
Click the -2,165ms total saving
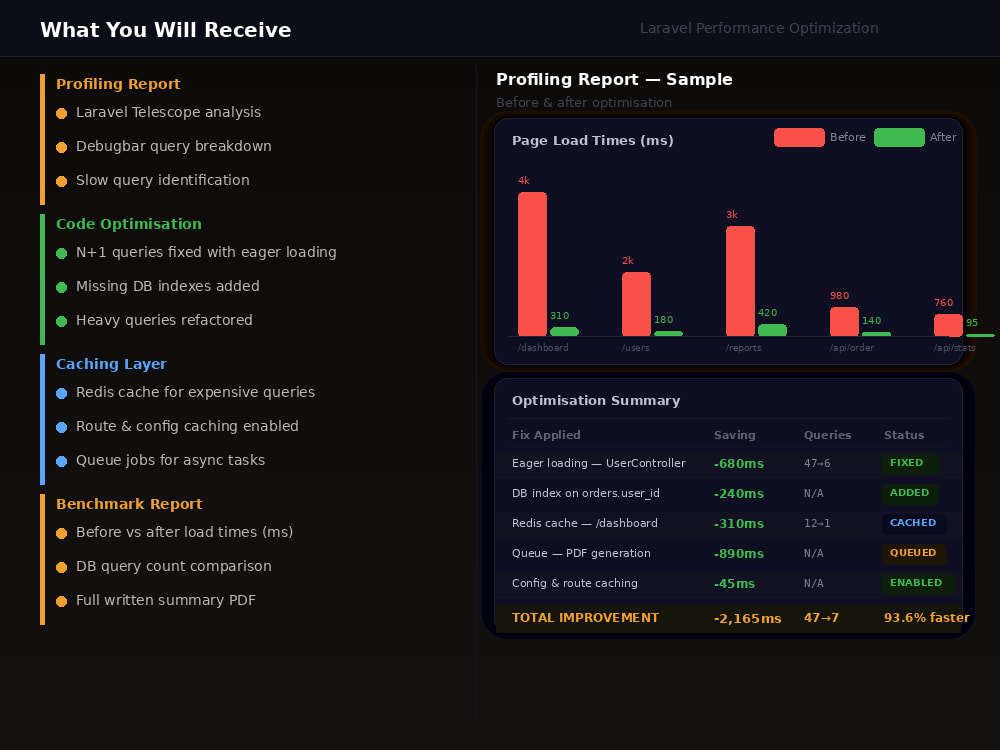[747, 618]
